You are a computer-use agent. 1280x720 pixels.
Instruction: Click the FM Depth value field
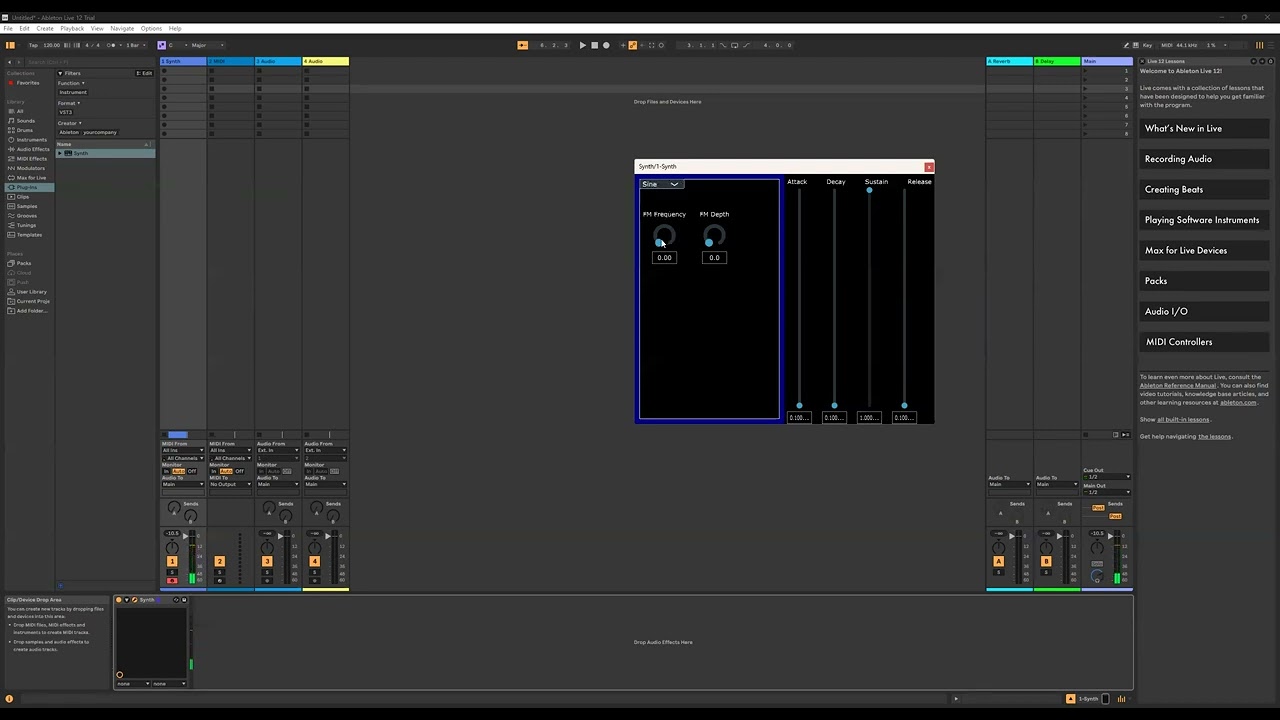pos(714,258)
